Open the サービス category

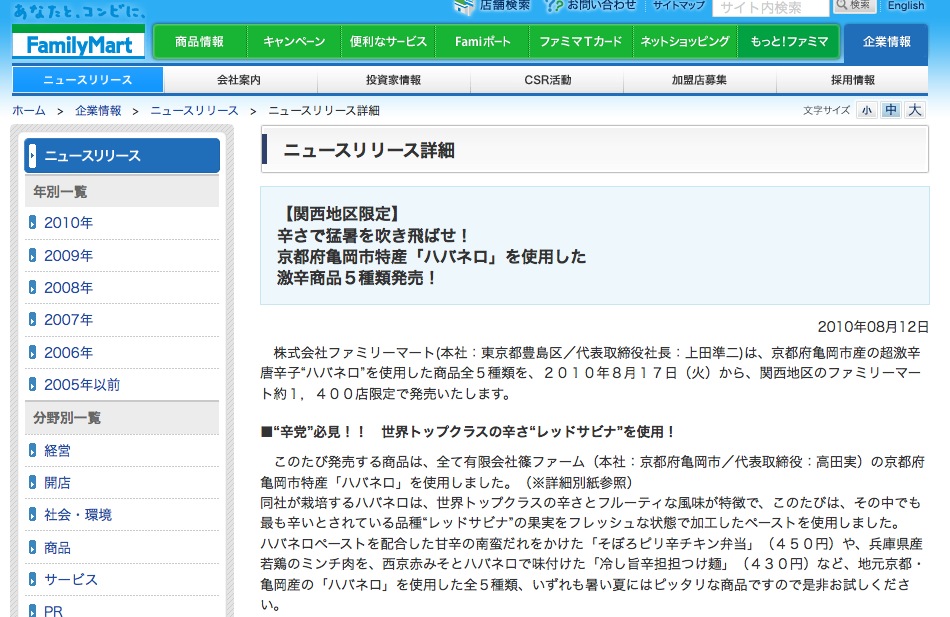pos(71,580)
